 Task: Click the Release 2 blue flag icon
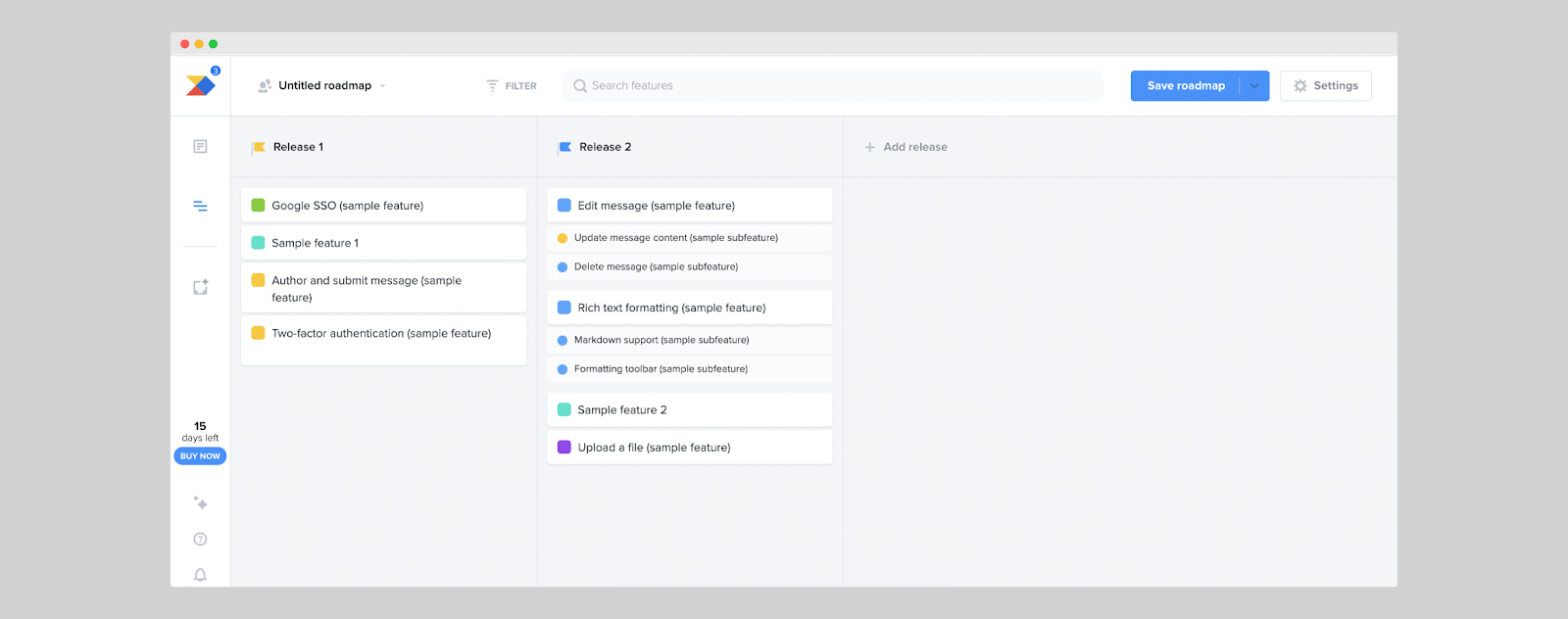(564, 148)
